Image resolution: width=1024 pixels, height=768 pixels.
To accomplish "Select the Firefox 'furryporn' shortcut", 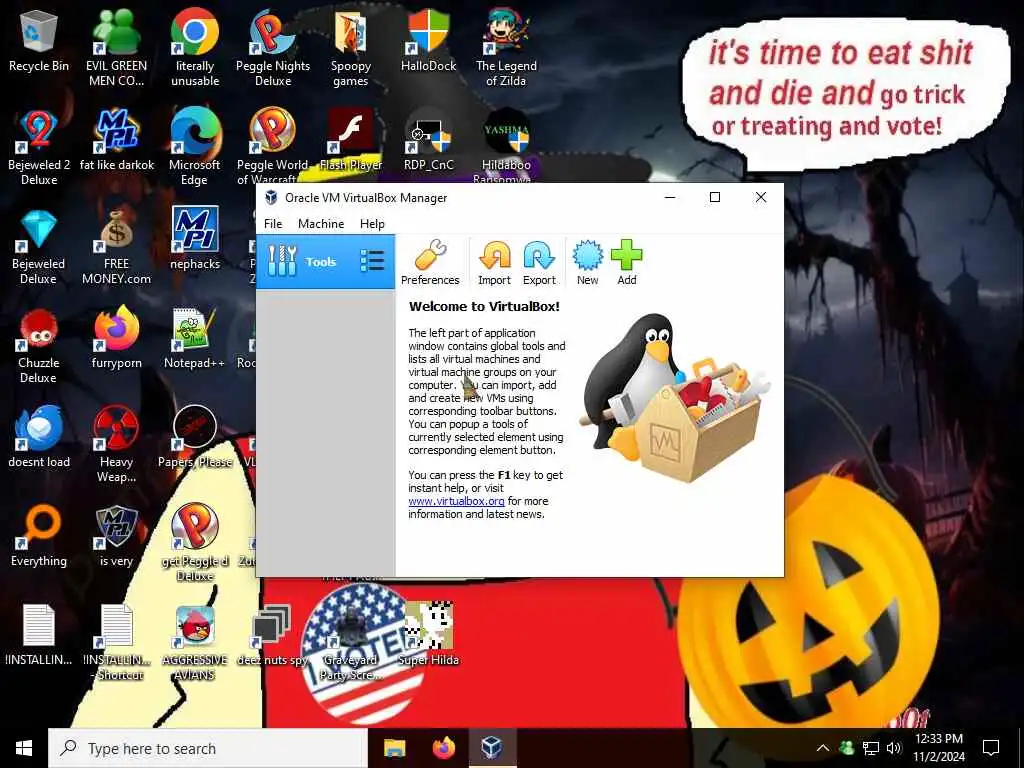I will (116, 338).
